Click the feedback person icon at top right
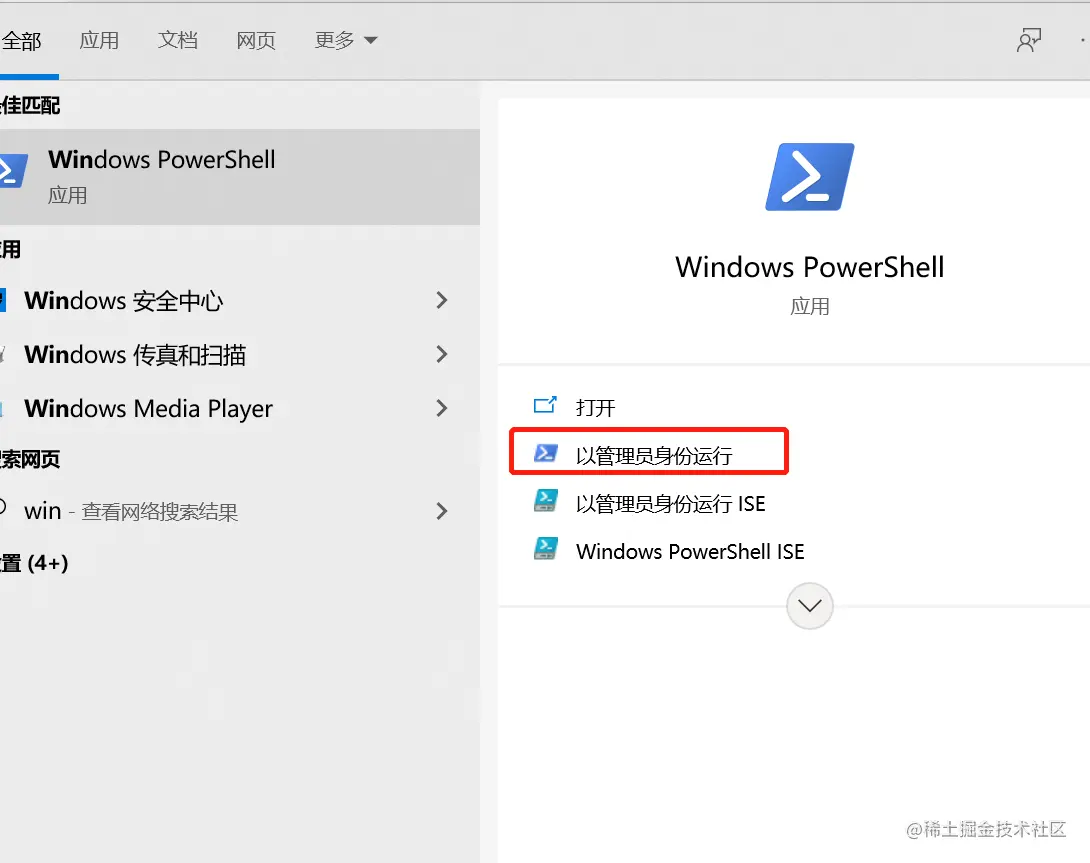Viewport: 1090px width, 863px height. [x=1029, y=40]
